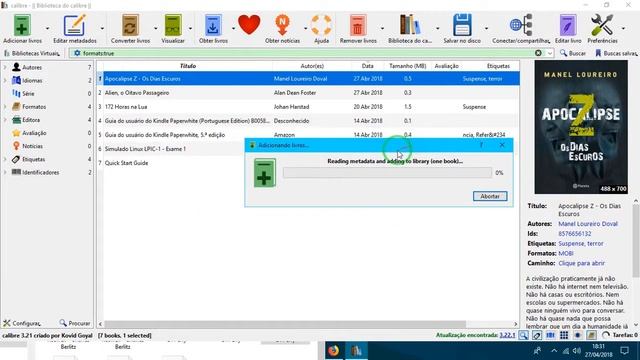Image resolution: width=640 pixels, height=360 pixels.
Task: Show hidden system tray icons chevron
Action: 554,351
